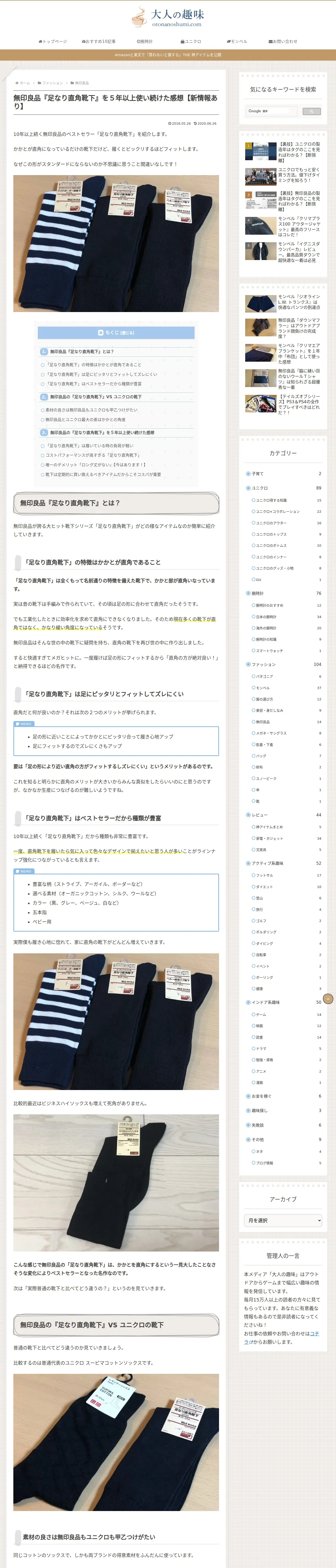The width and height of the screenshot is (336, 1568).
Task: Jump to TOC item 無印良品 VS ユニクロの靴下
Action: (x=96, y=397)
